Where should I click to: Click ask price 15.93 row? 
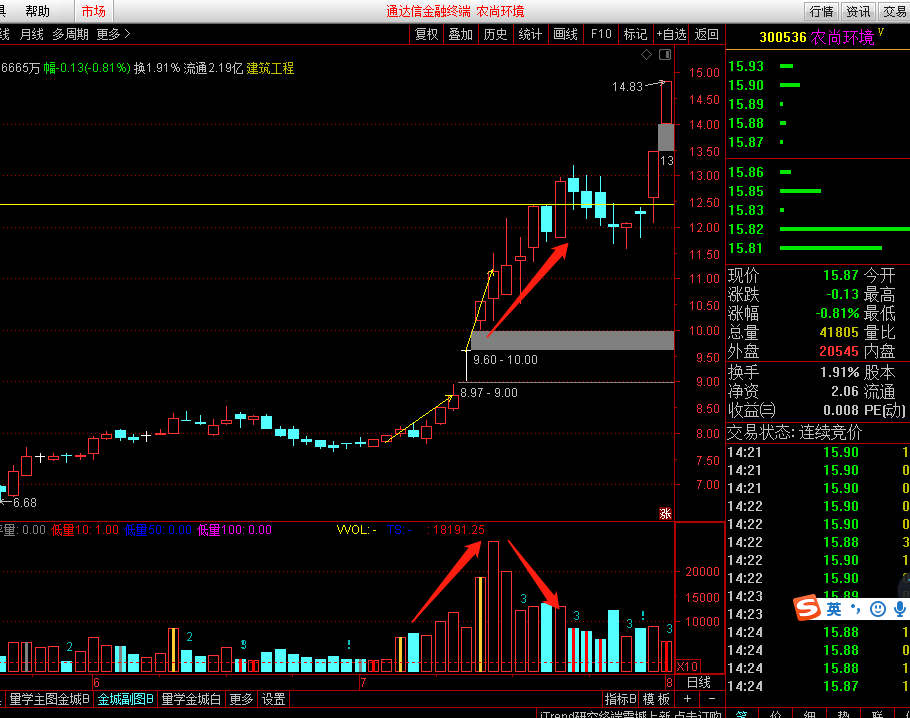pos(818,66)
